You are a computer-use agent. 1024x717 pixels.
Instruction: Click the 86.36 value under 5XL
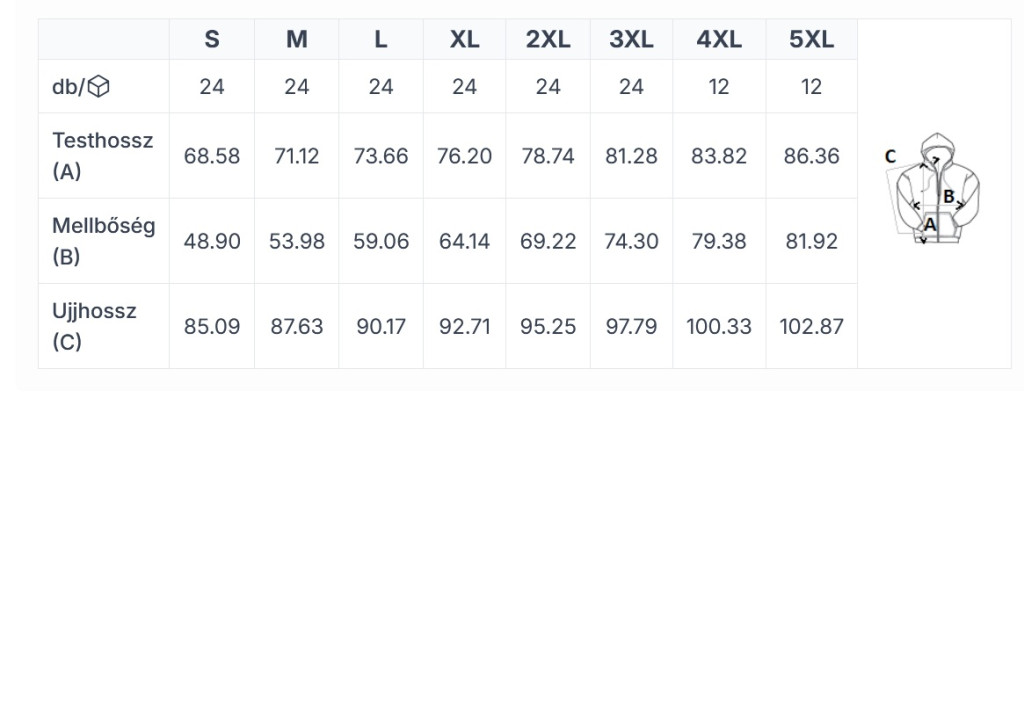[x=811, y=156]
